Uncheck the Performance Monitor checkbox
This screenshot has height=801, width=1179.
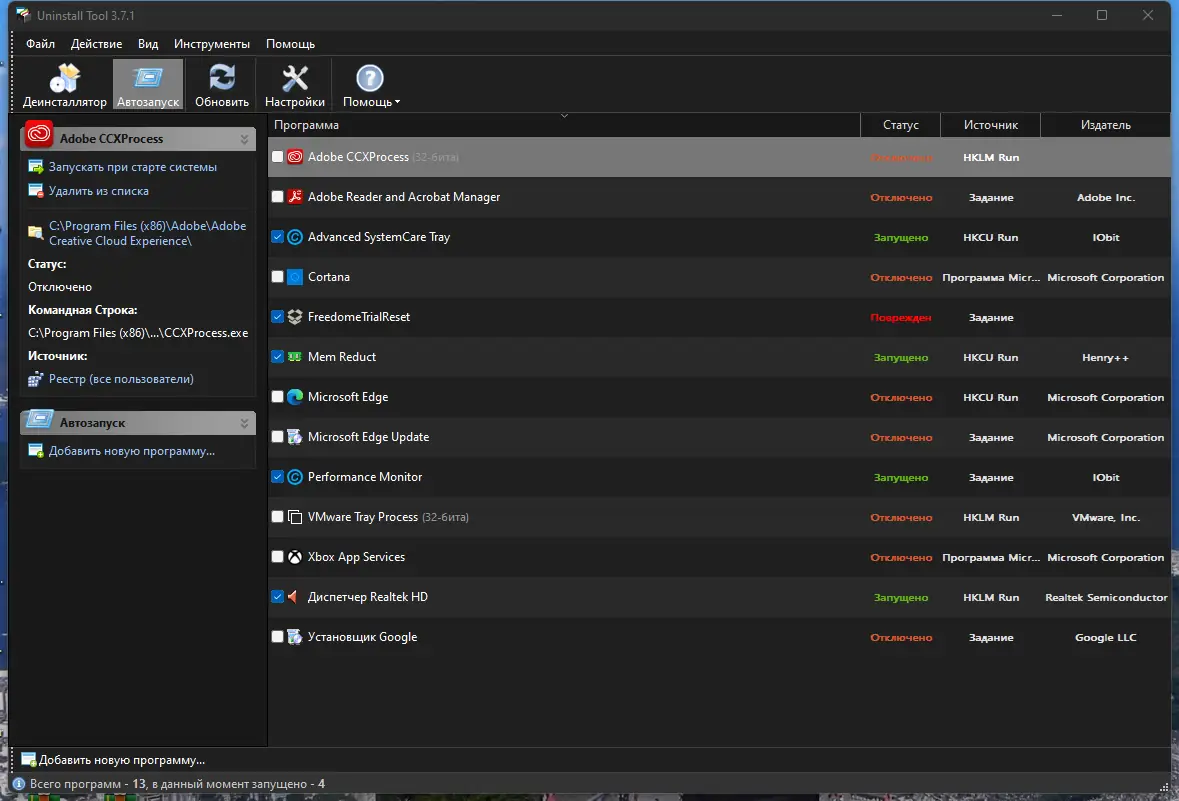(277, 476)
